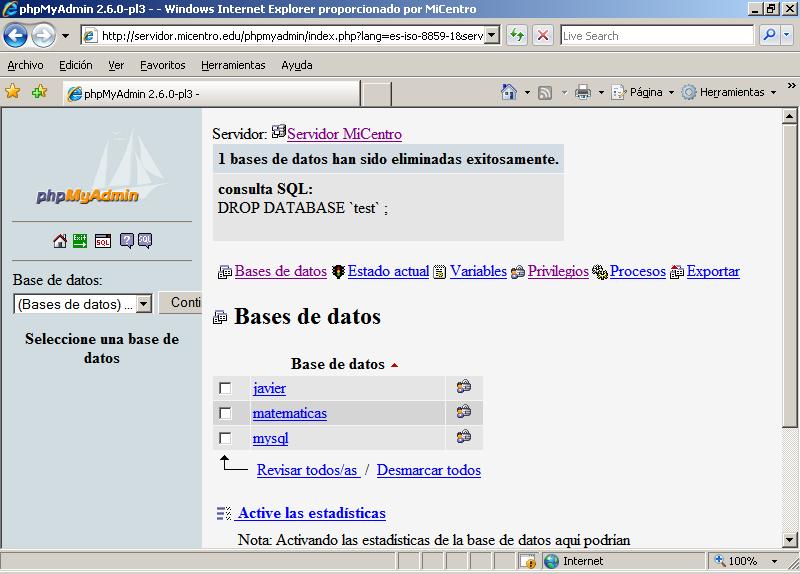
Task: Check privileges icon for mysql database
Action: point(463,437)
